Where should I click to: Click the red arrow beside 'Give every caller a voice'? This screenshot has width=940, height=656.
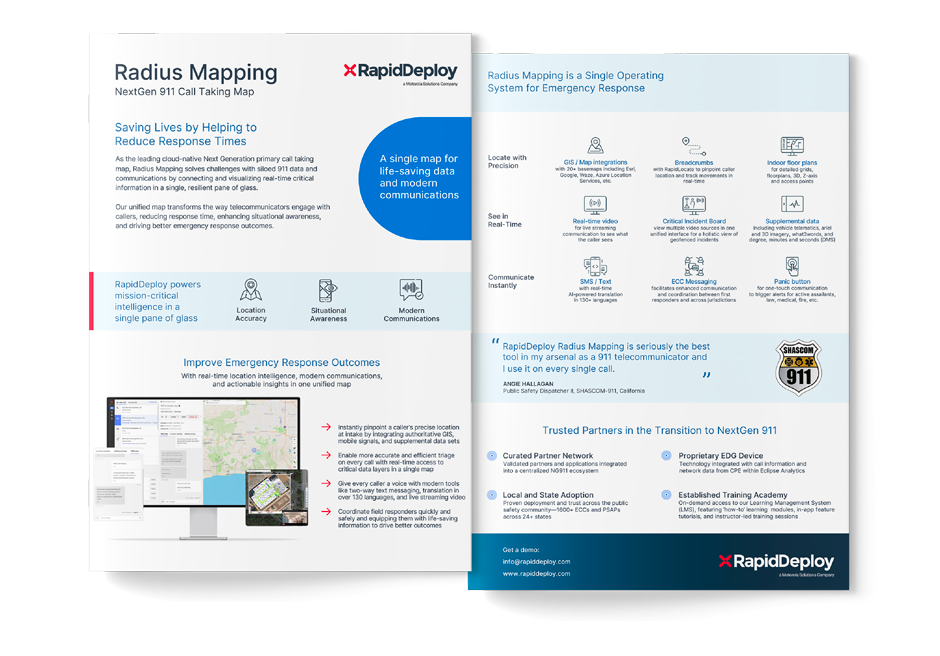point(326,483)
